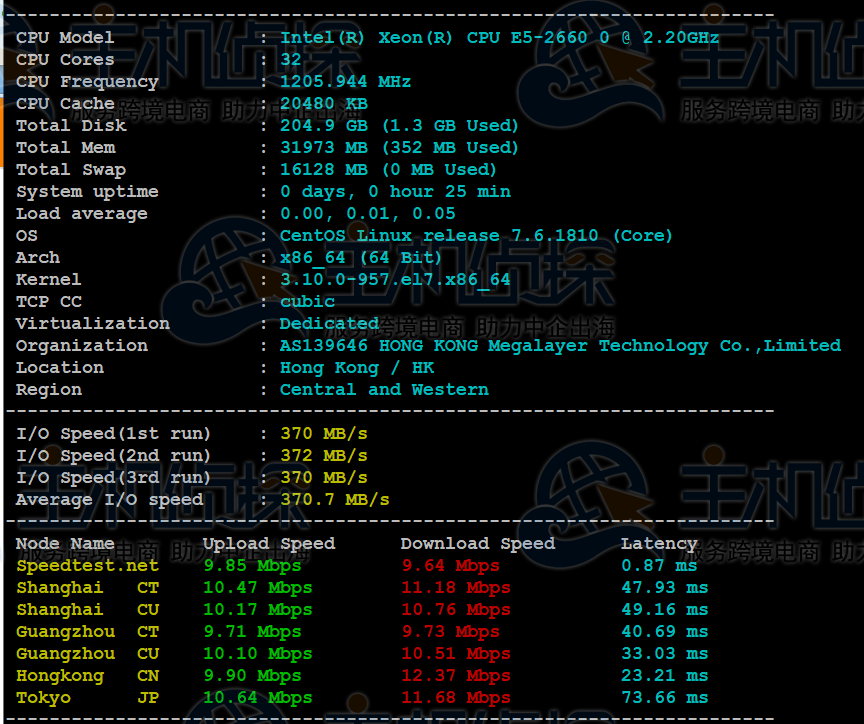This screenshot has width=864, height=724.
Task: Select the Region value Central and Western
Action: pyautogui.click(x=384, y=390)
